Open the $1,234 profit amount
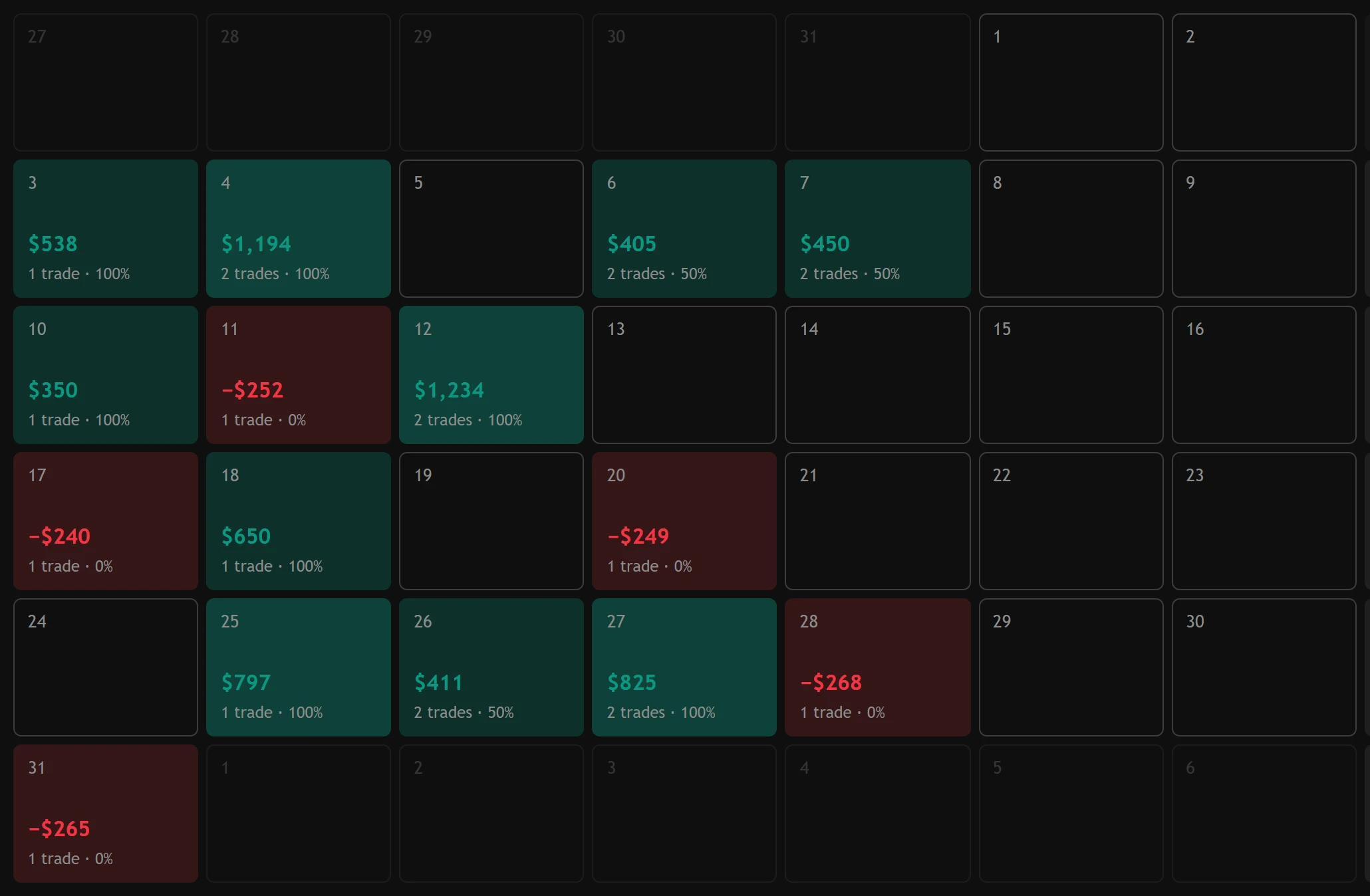The height and width of the screenshot is (896, 1370). pos(449,390)
